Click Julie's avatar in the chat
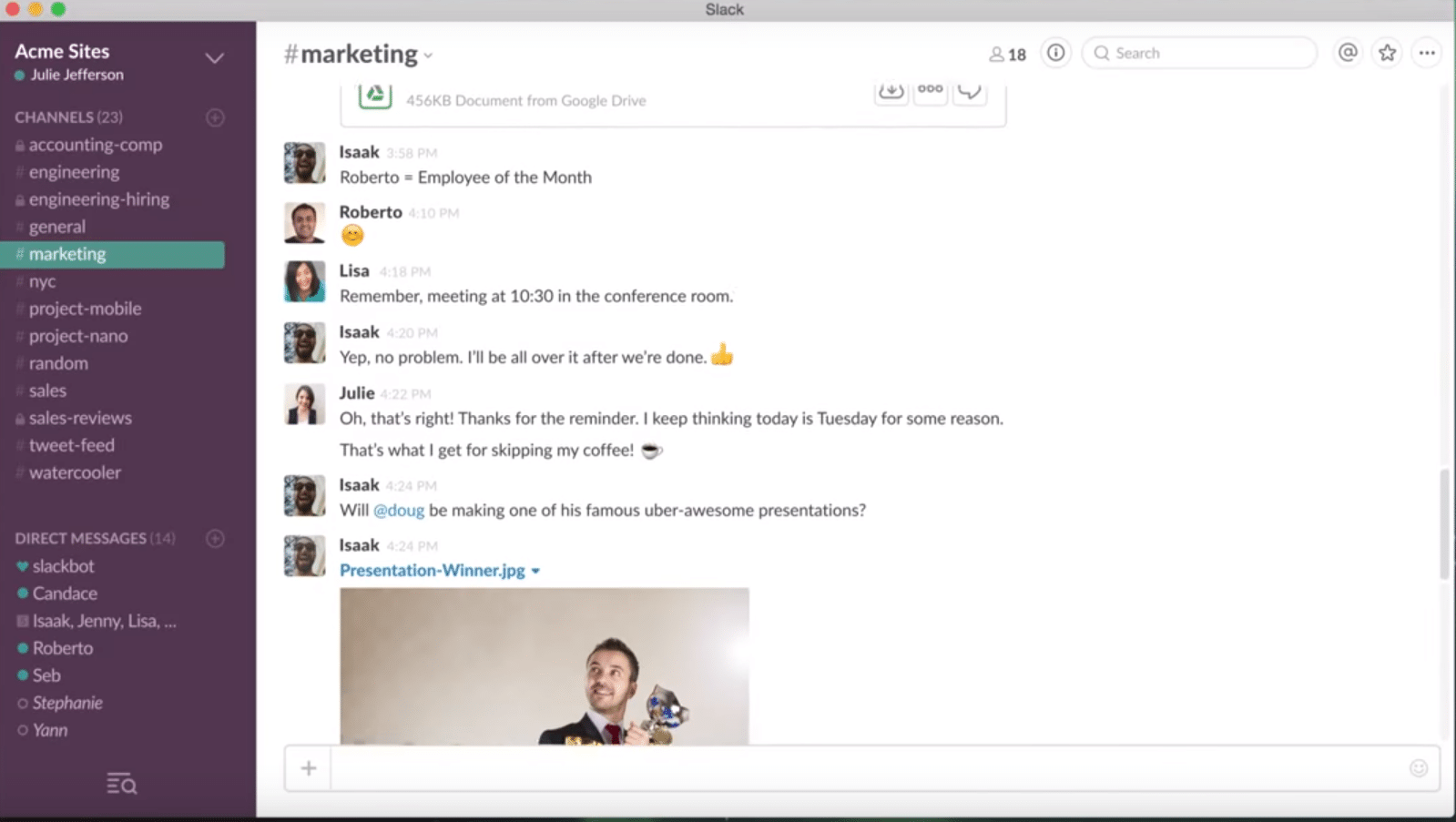 point(304,404)
